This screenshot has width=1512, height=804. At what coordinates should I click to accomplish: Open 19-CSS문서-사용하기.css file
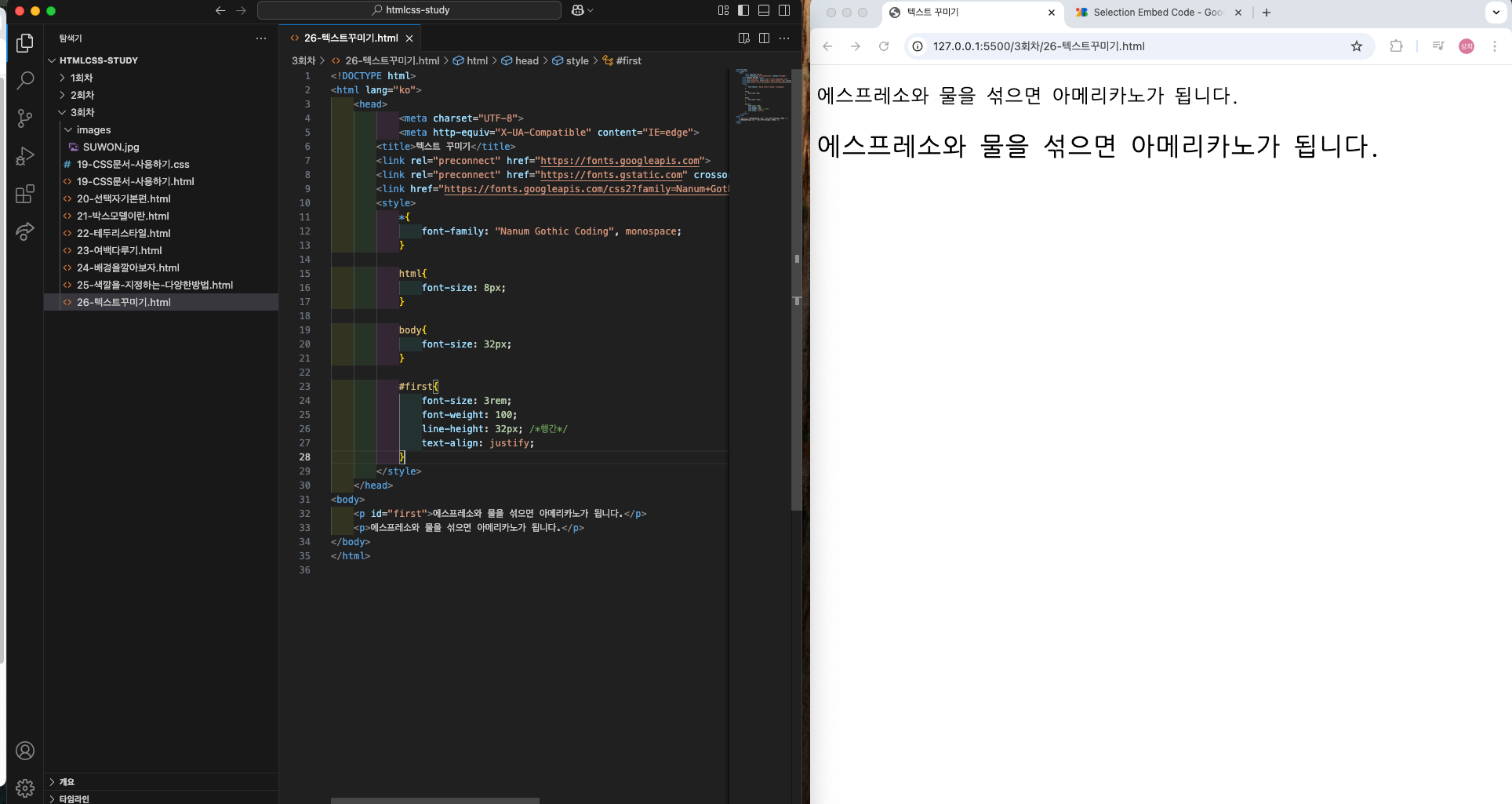162,164
